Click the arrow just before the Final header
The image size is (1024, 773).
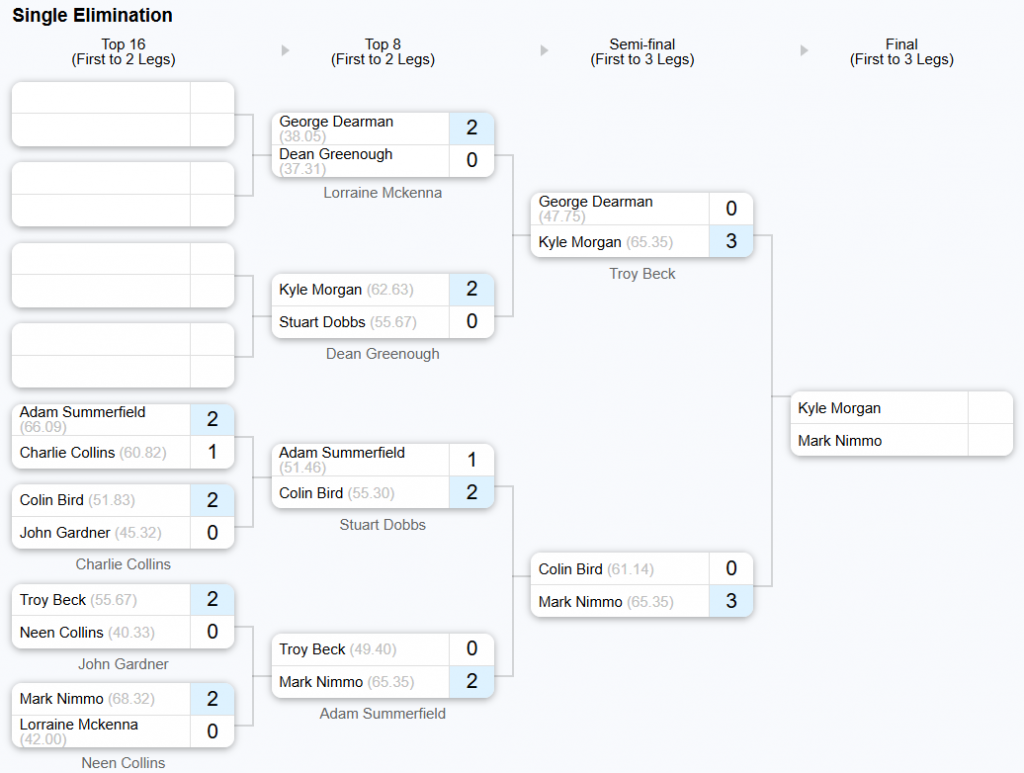tap(804, 51)
